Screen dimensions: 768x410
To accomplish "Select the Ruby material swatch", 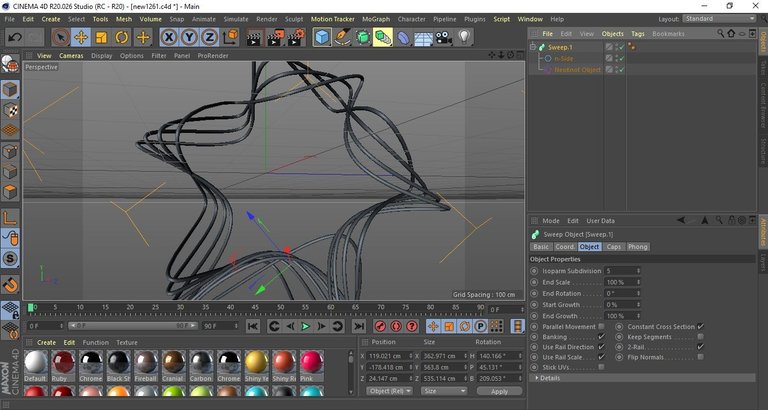I will 63,365.
